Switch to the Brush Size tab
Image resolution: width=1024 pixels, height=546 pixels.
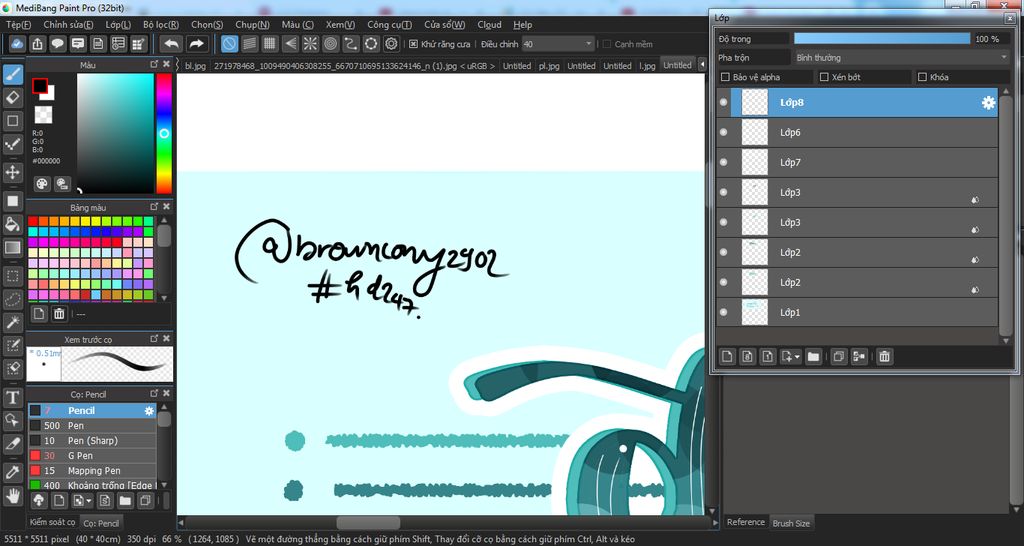pos(791,522)
